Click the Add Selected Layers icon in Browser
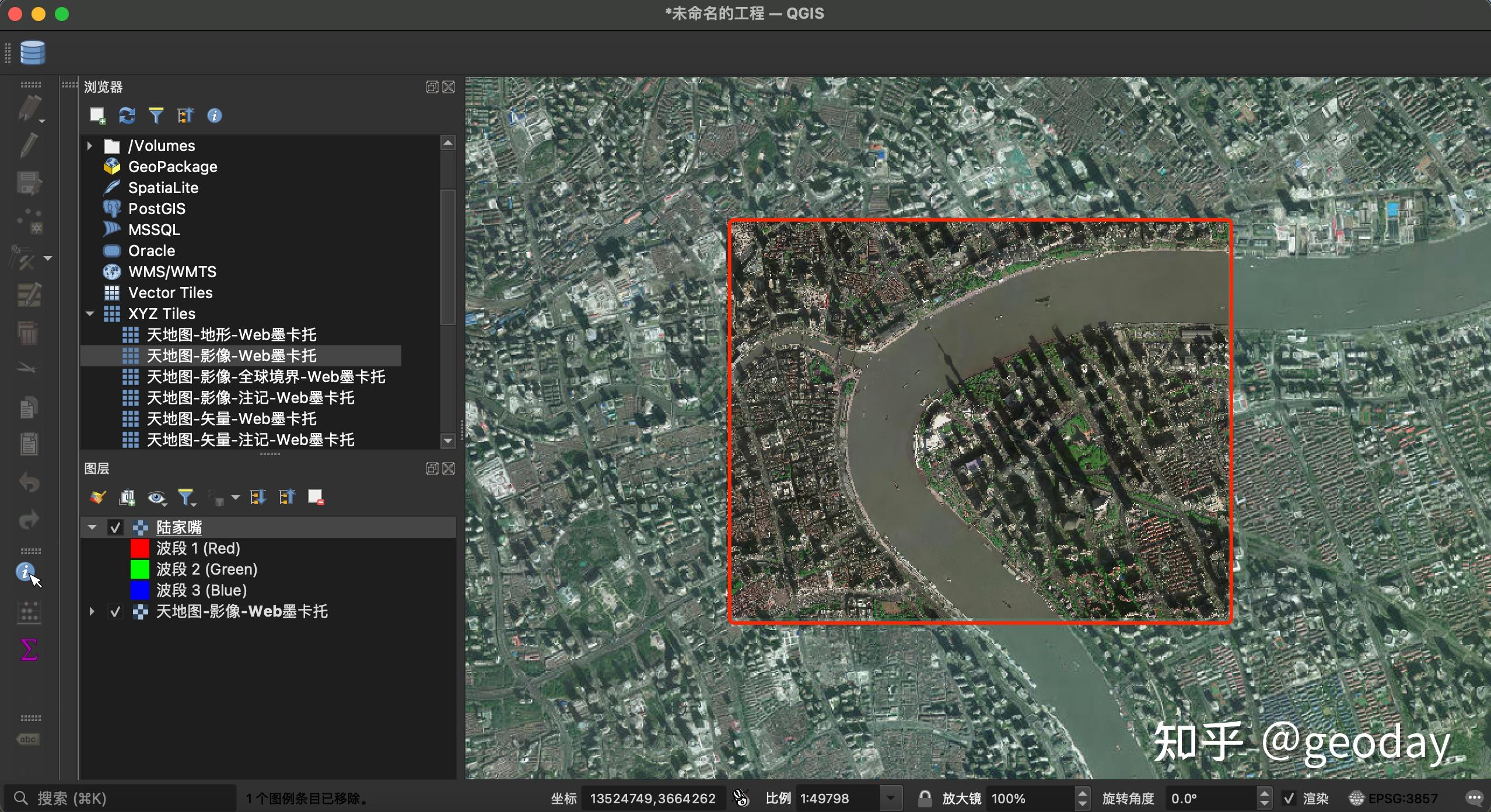Viewport: 1491px width, 812px height. coord(97,116)
